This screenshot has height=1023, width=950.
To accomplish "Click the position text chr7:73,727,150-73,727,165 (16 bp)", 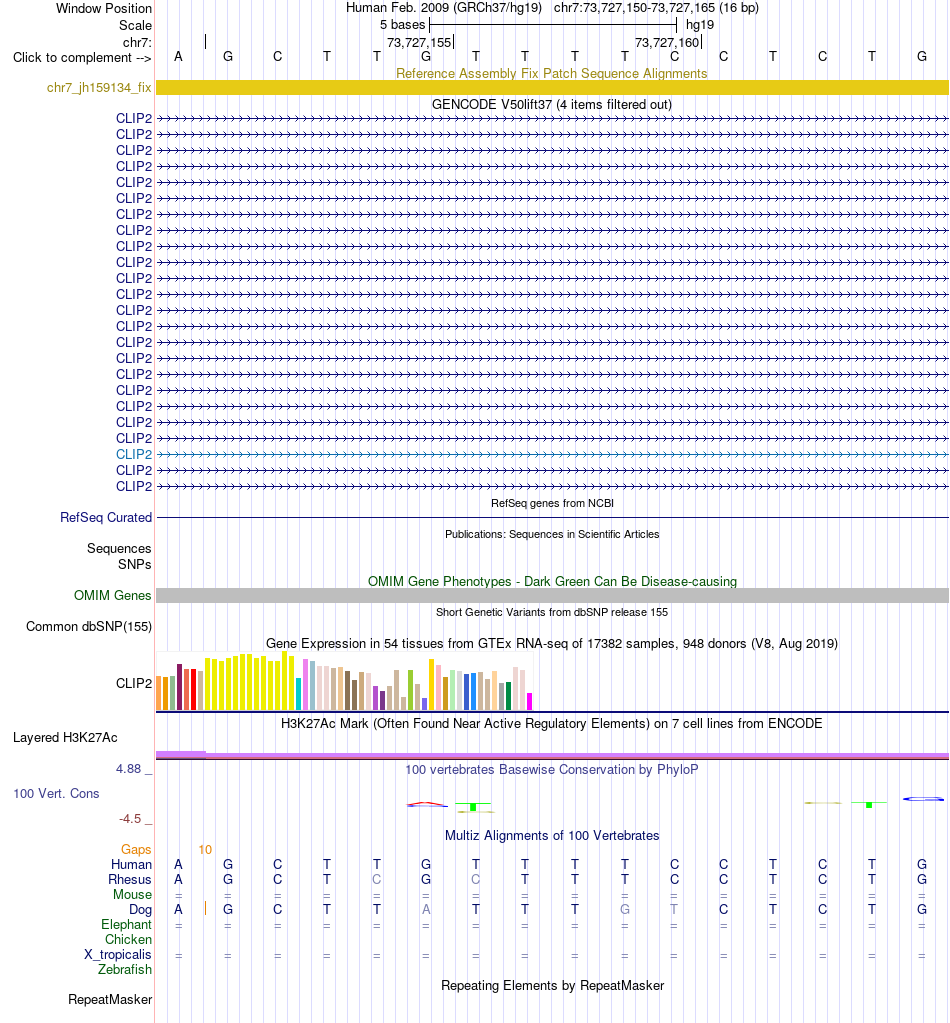I will [x=656, y=8].
